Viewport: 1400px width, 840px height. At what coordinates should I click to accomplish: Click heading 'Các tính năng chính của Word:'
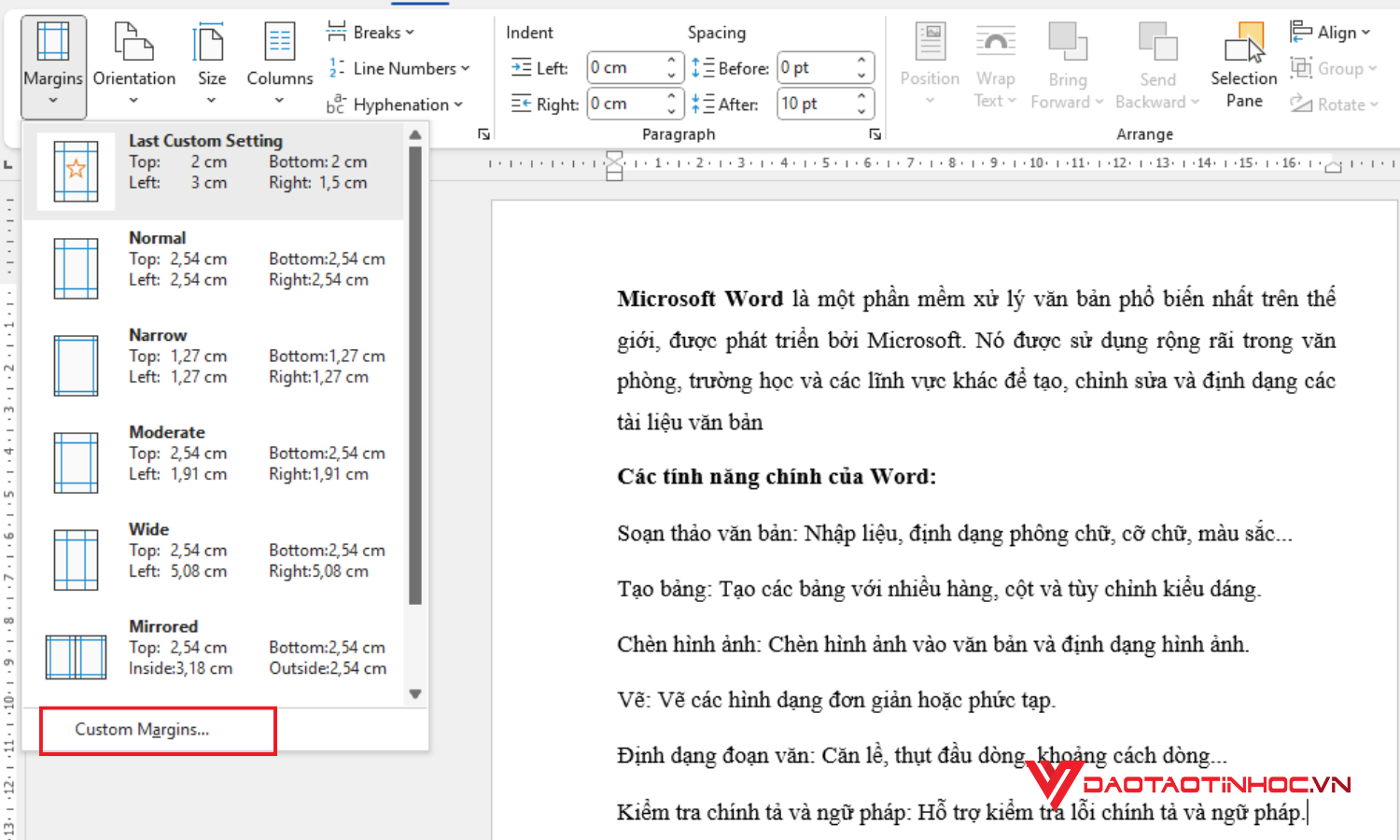tap(777, 476)
